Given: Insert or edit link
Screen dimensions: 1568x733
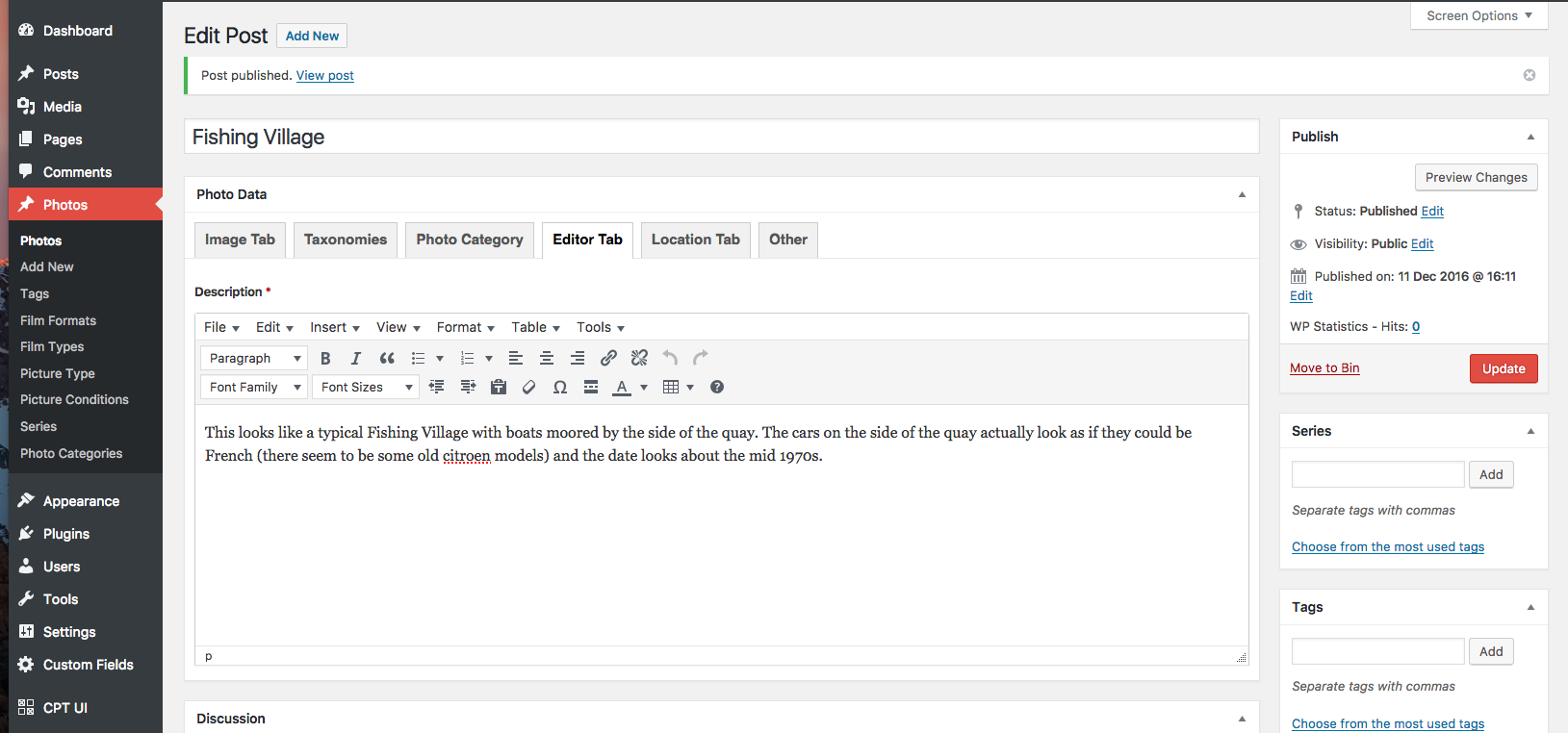Looking at the screenshot, I should [x=608, y=358].
